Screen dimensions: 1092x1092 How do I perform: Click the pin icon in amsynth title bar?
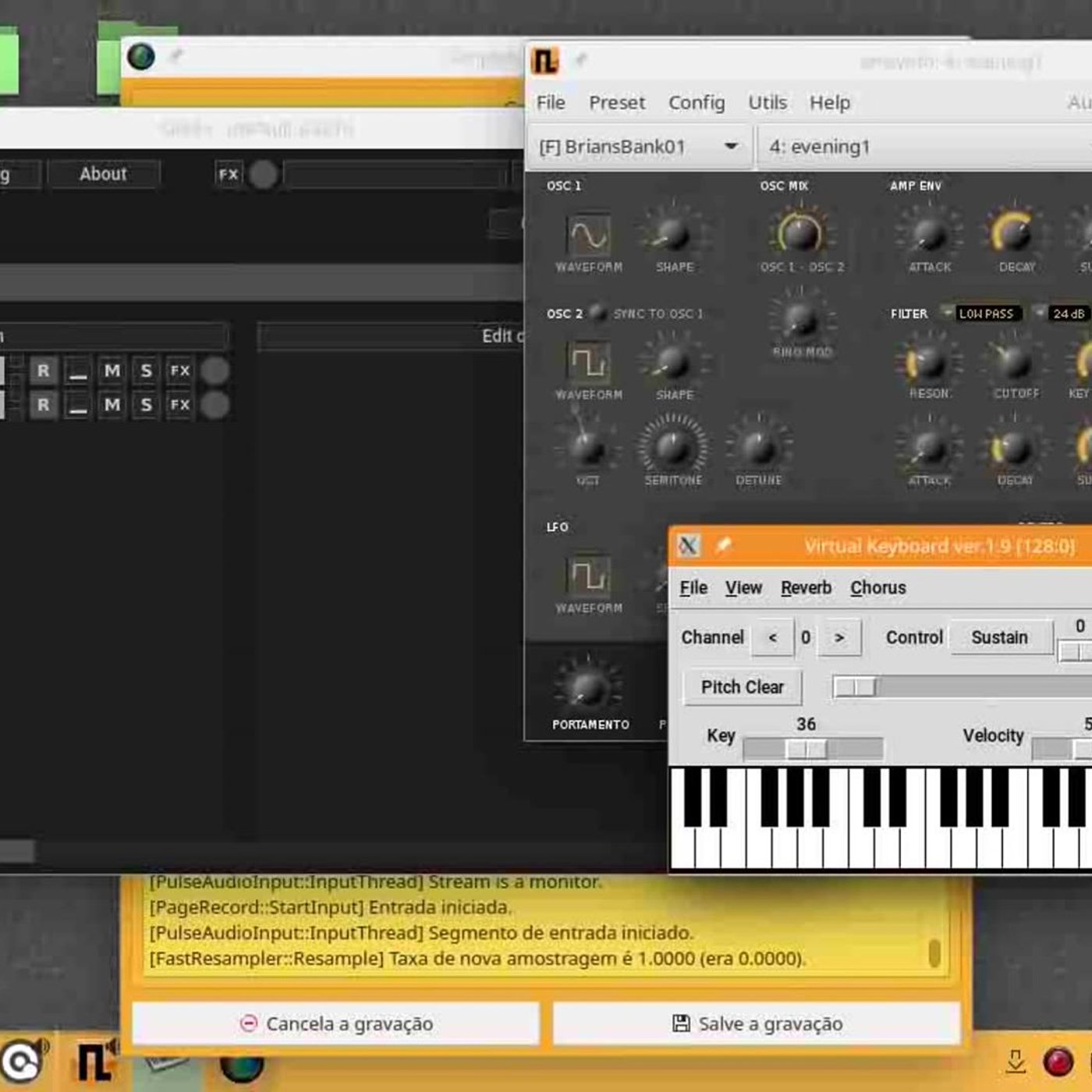click(580, 60)
